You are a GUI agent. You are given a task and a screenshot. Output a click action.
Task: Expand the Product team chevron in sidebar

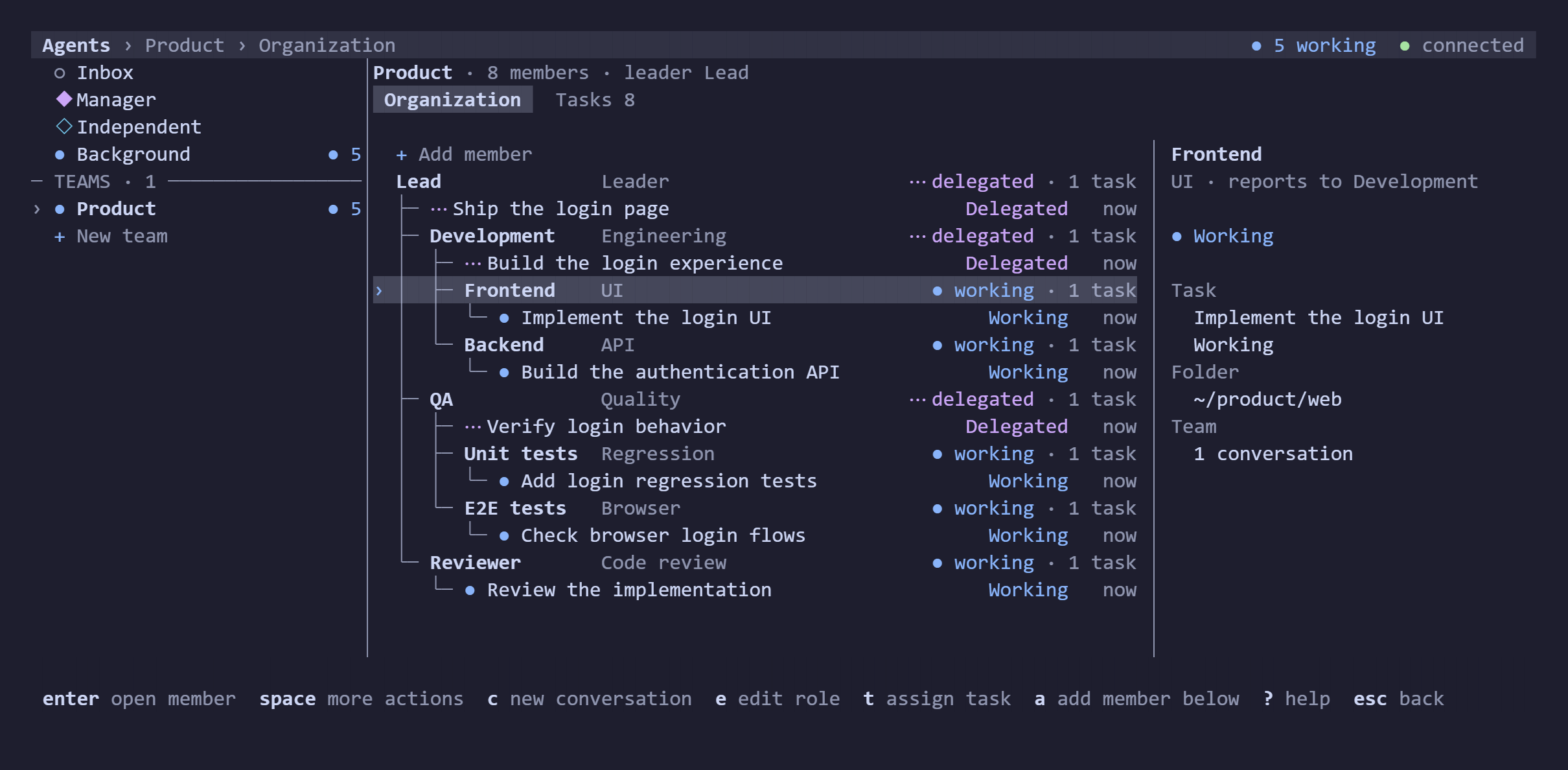[37, 209]
